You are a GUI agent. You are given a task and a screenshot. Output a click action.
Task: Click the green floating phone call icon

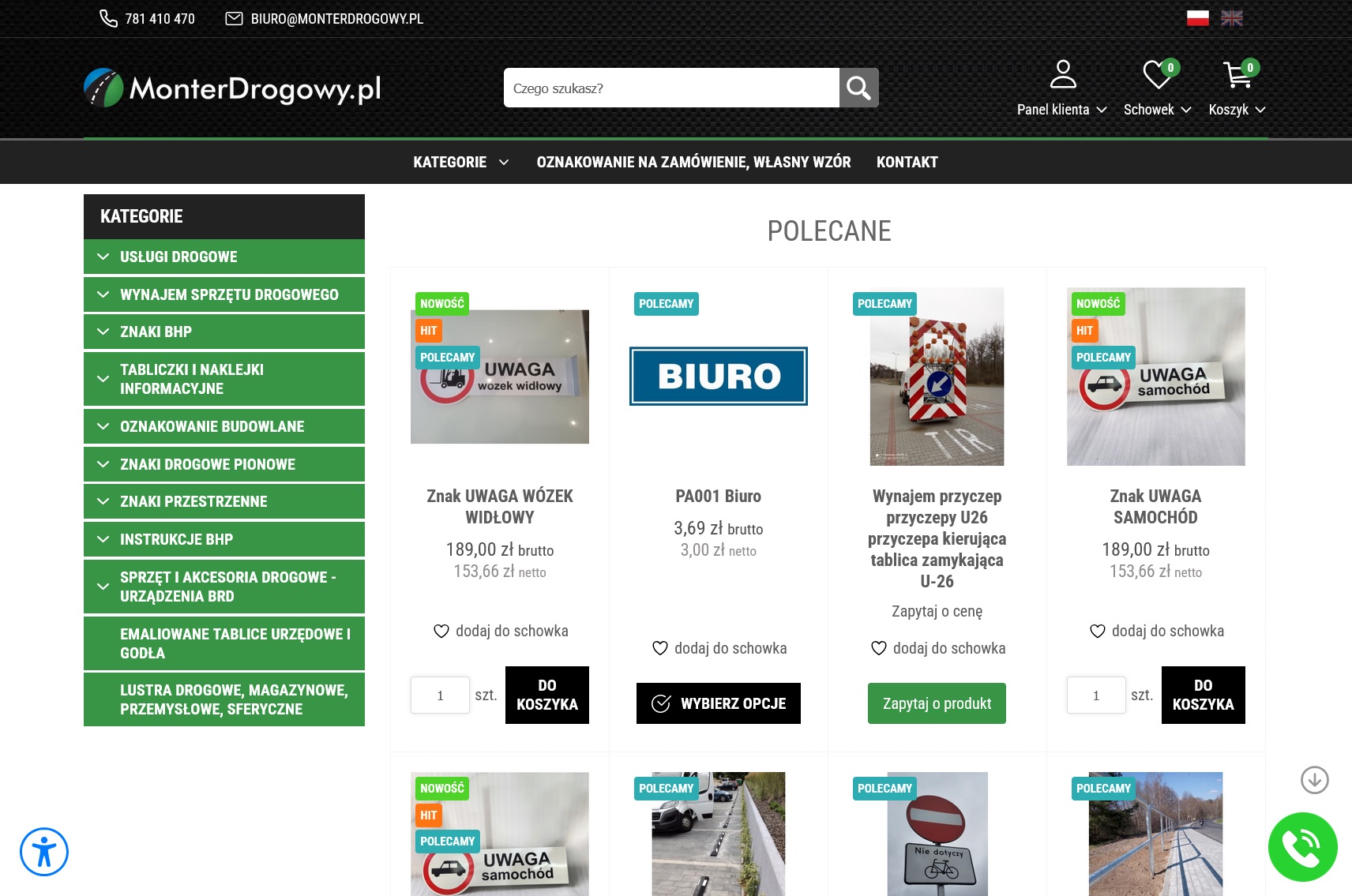1302,847
